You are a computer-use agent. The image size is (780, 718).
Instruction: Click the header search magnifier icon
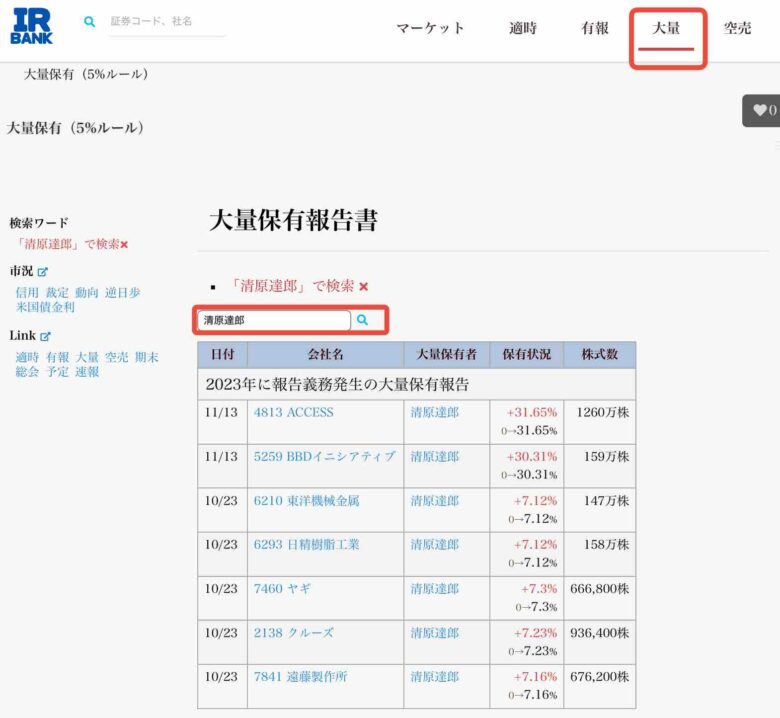pyautogui.click(x=90, y=21)
